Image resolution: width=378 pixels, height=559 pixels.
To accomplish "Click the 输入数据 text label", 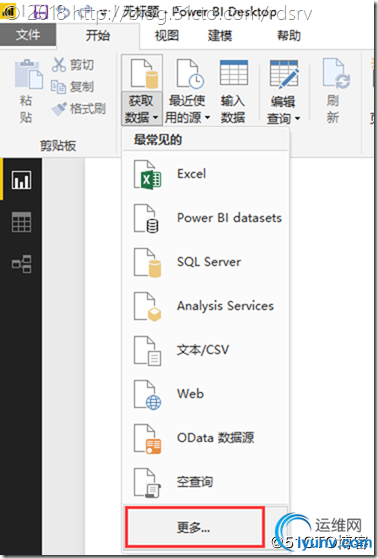I will (x=233, y=109).
